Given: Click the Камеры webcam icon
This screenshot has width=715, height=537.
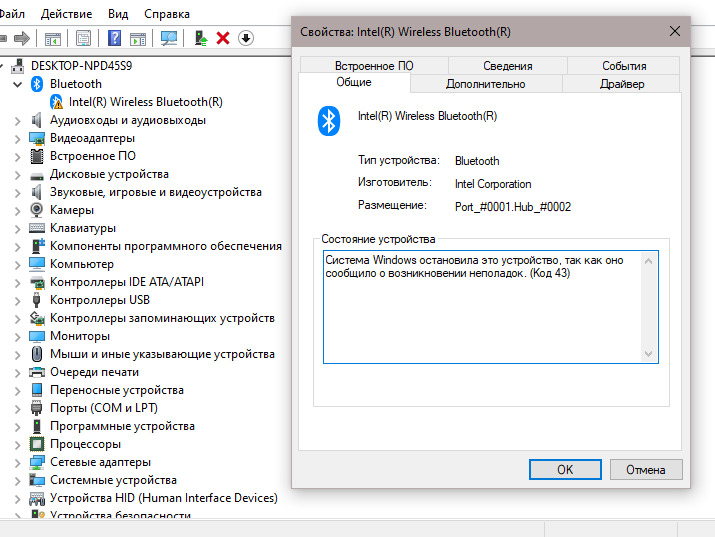Looking at the screenshot, I should point(36,210).
